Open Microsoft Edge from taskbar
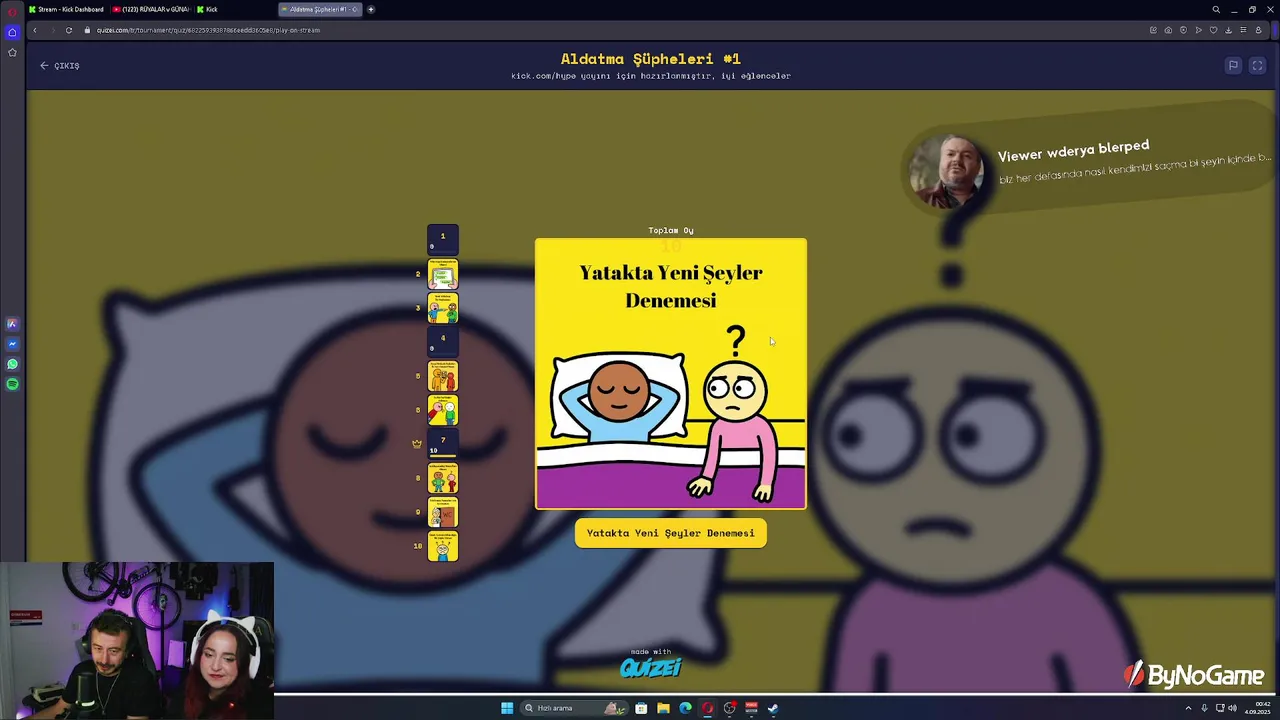Screen dimensions: 1280x720 point(685,708)
